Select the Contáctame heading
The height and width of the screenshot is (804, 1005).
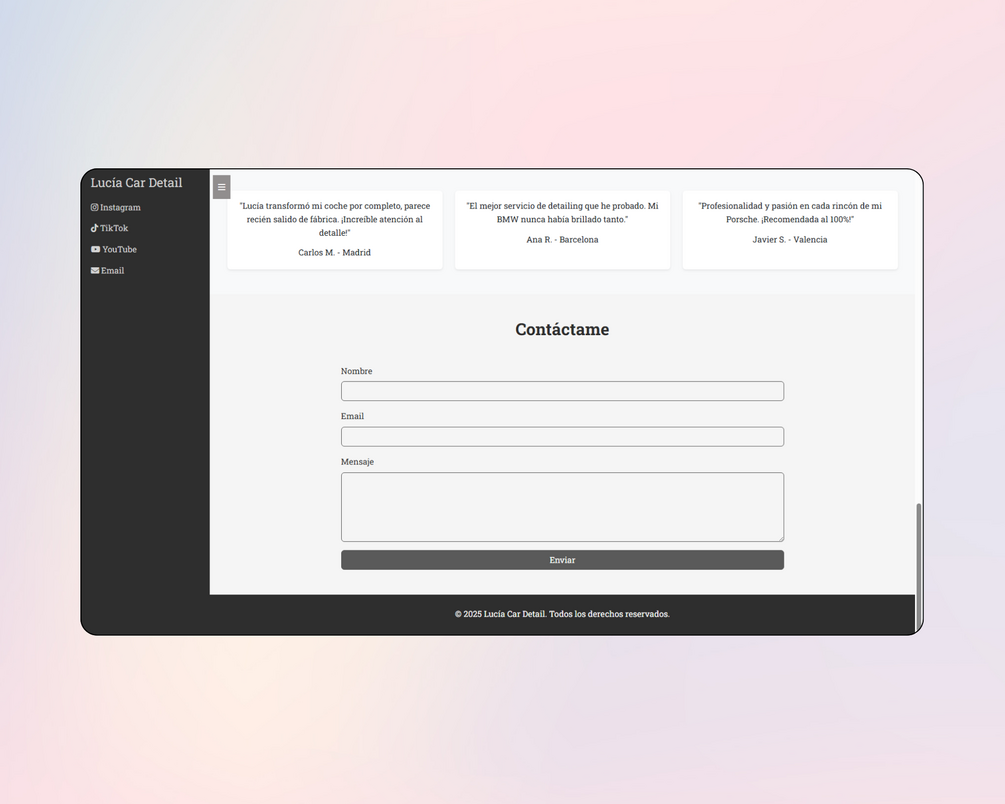click(562, 329)
